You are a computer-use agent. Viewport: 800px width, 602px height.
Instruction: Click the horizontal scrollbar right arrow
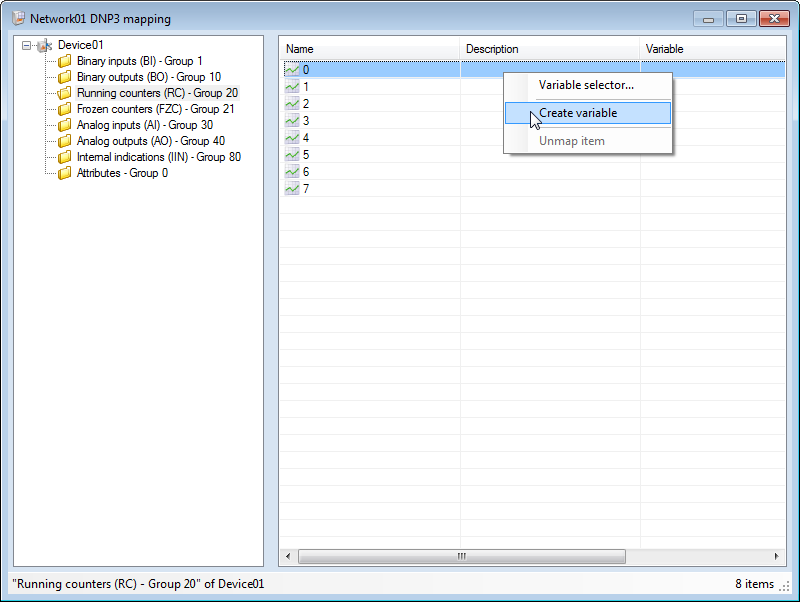(x=777, y=556)
